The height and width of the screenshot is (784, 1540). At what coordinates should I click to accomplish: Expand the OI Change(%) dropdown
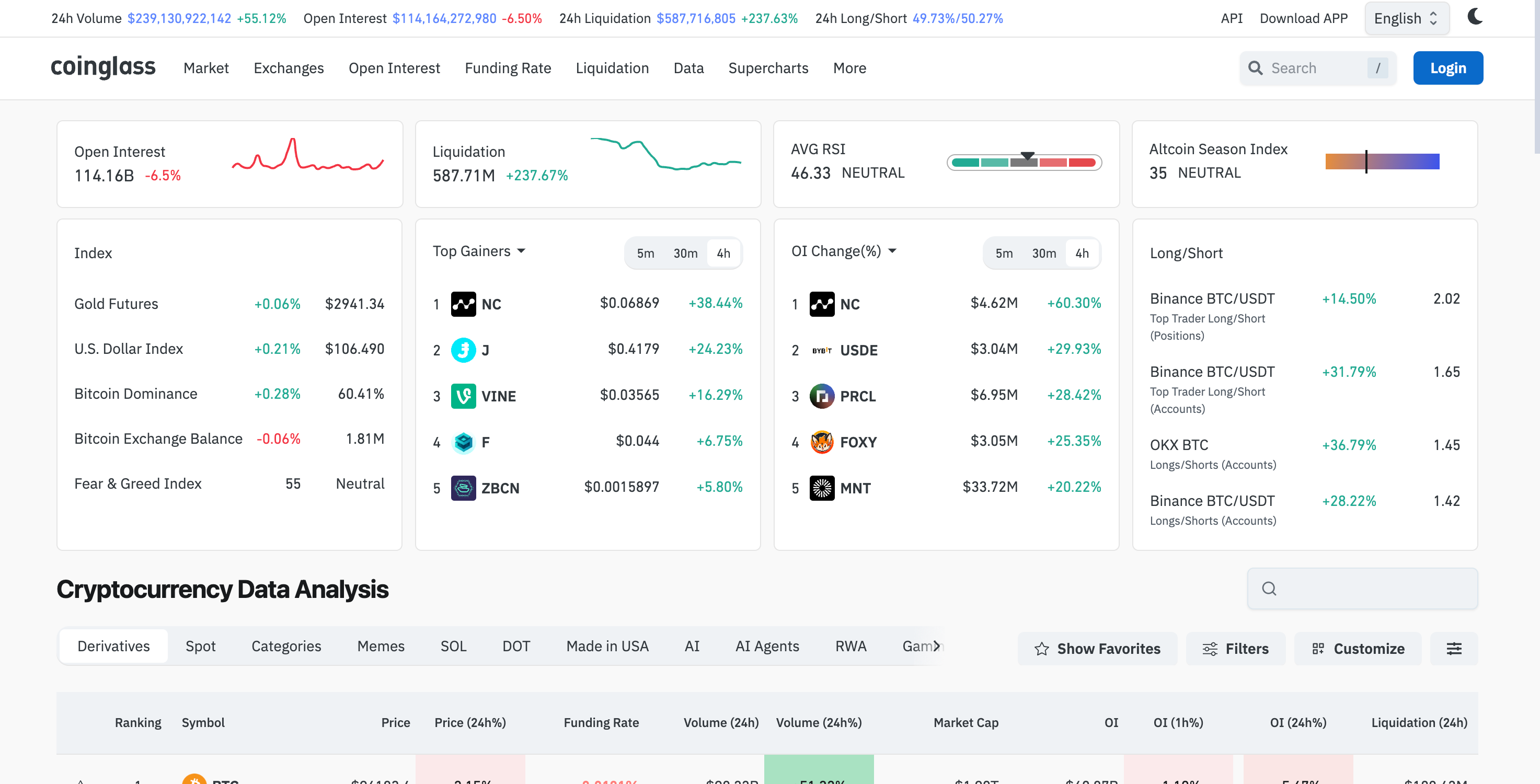pos(844,251)
